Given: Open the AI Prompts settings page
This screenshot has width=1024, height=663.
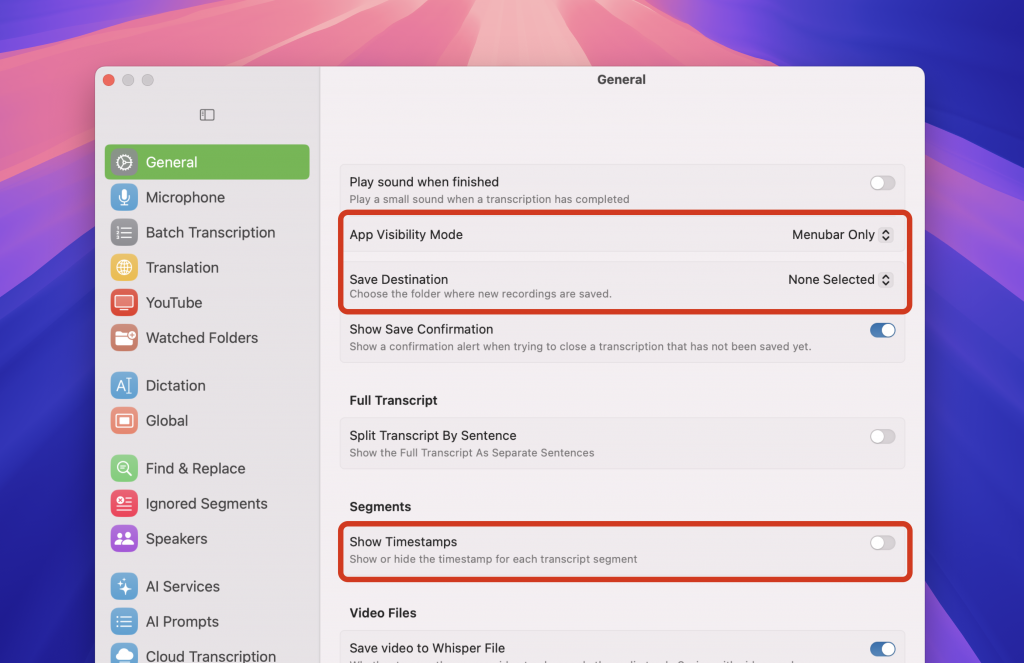Looking at the screenshot, I should [x=182, y=621].
